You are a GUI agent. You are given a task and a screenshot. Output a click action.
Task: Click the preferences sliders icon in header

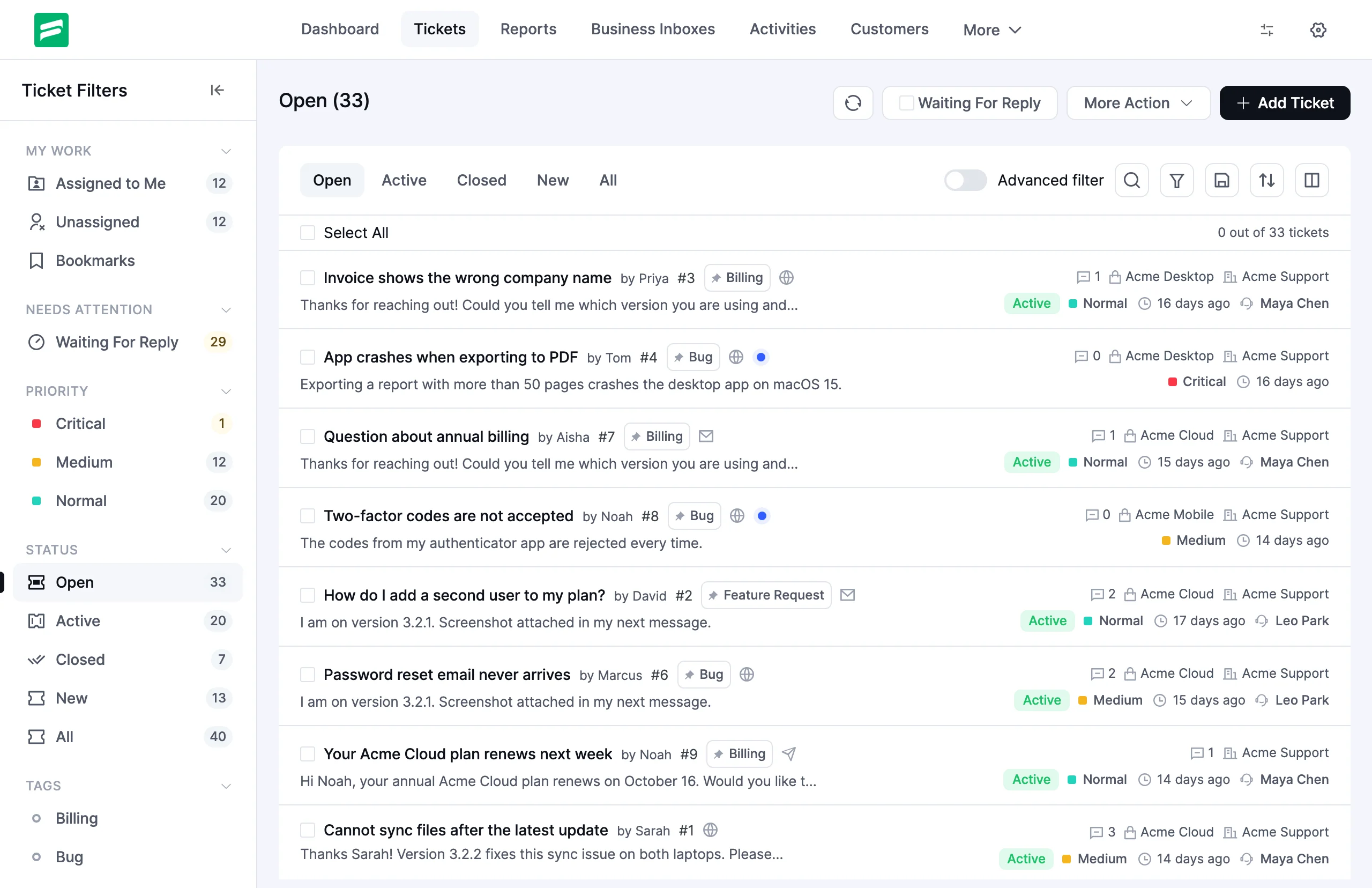[x=1266, y=30]
